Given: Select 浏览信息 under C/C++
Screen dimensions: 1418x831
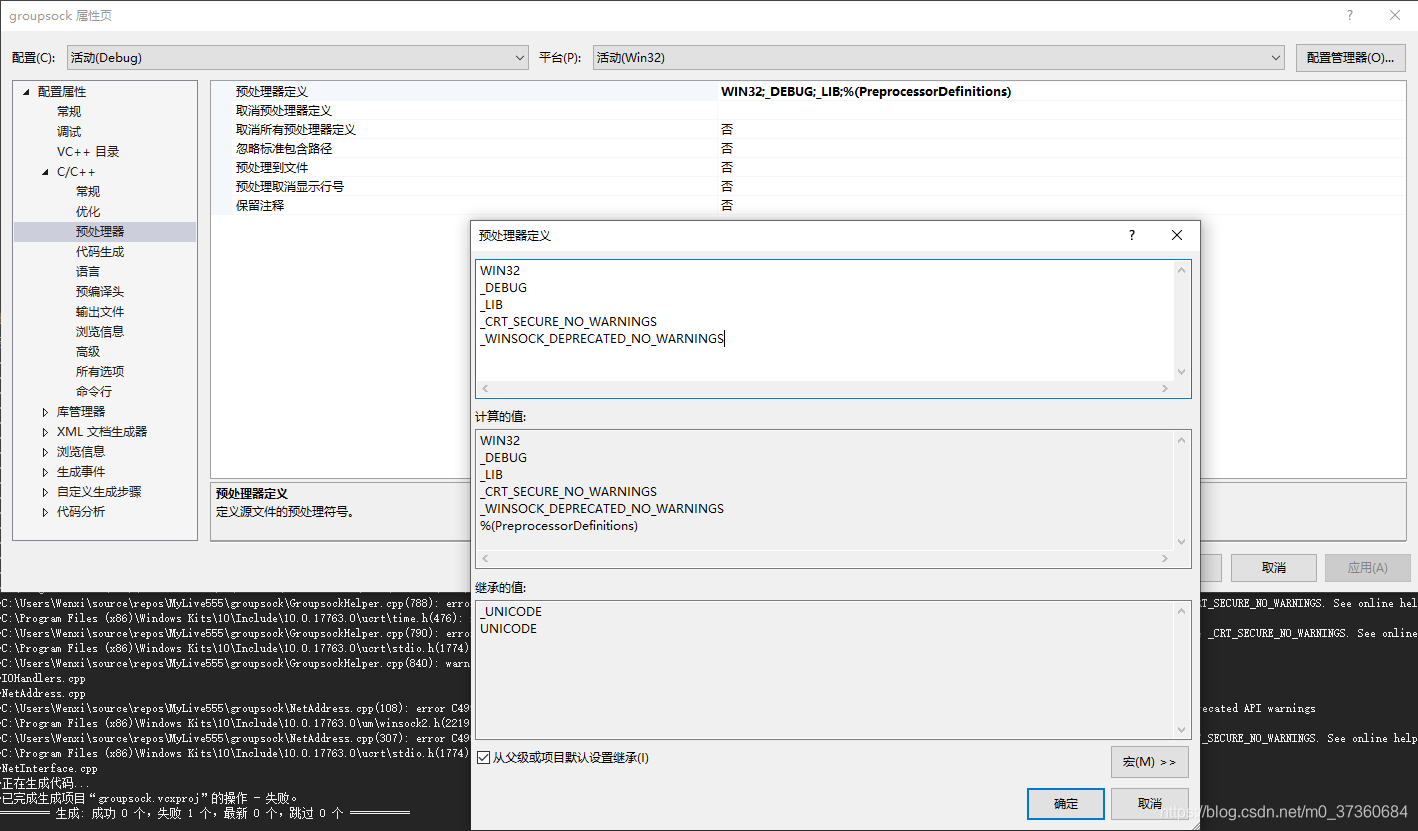Looking at the screenshot, I should coord(100,332).
